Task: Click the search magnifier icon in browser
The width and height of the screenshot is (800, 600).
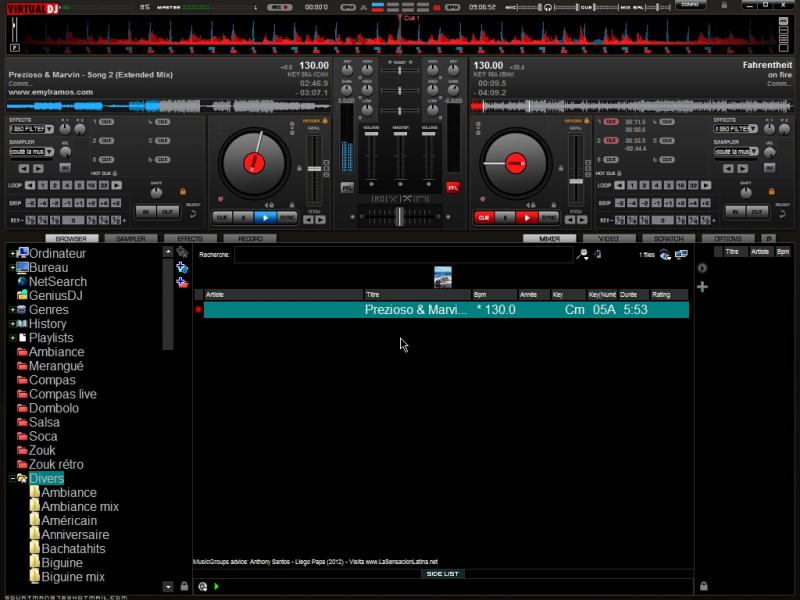Action: point(583,255)
